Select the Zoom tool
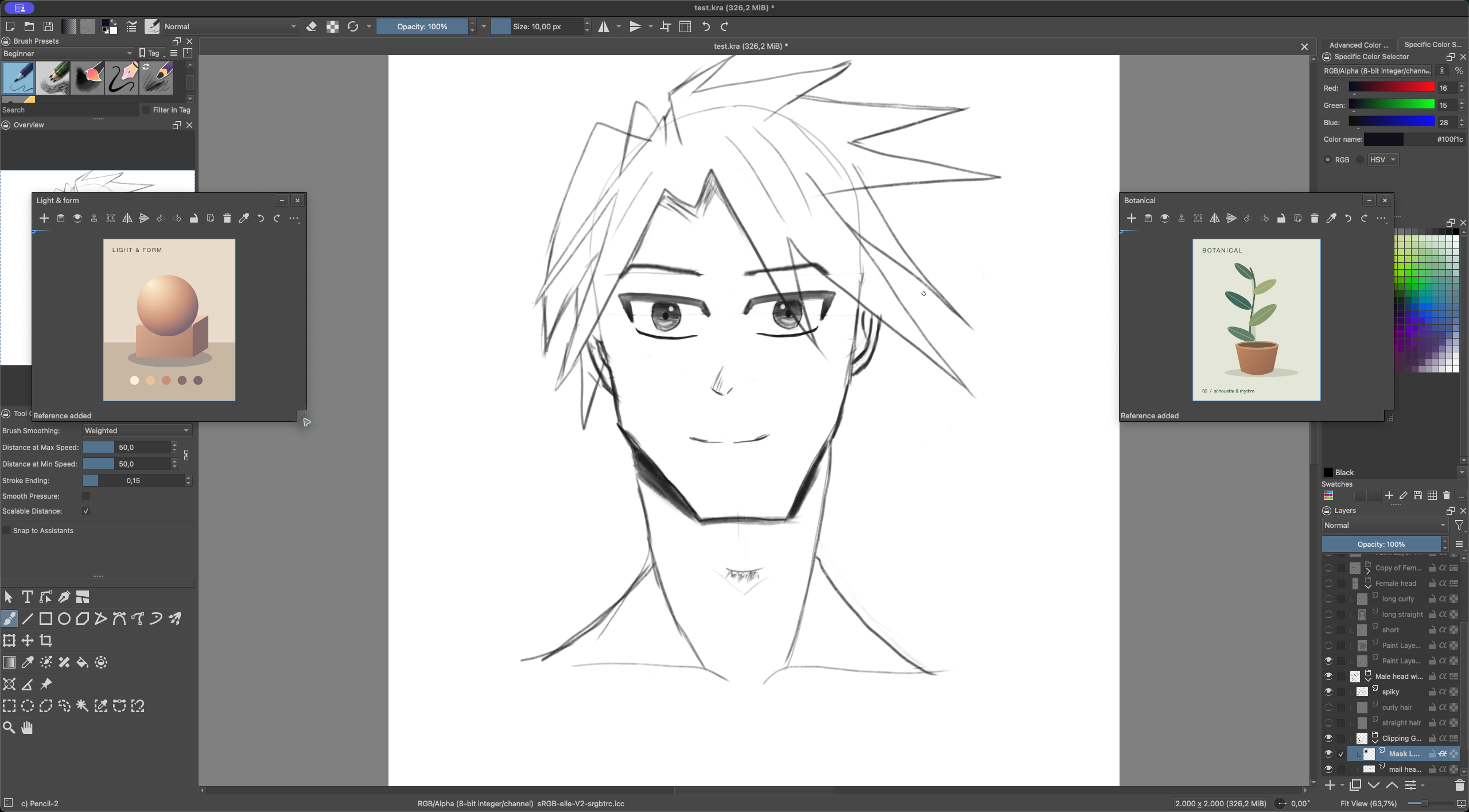This screenshot has width=1469, height=812. [x=9, y=728]
